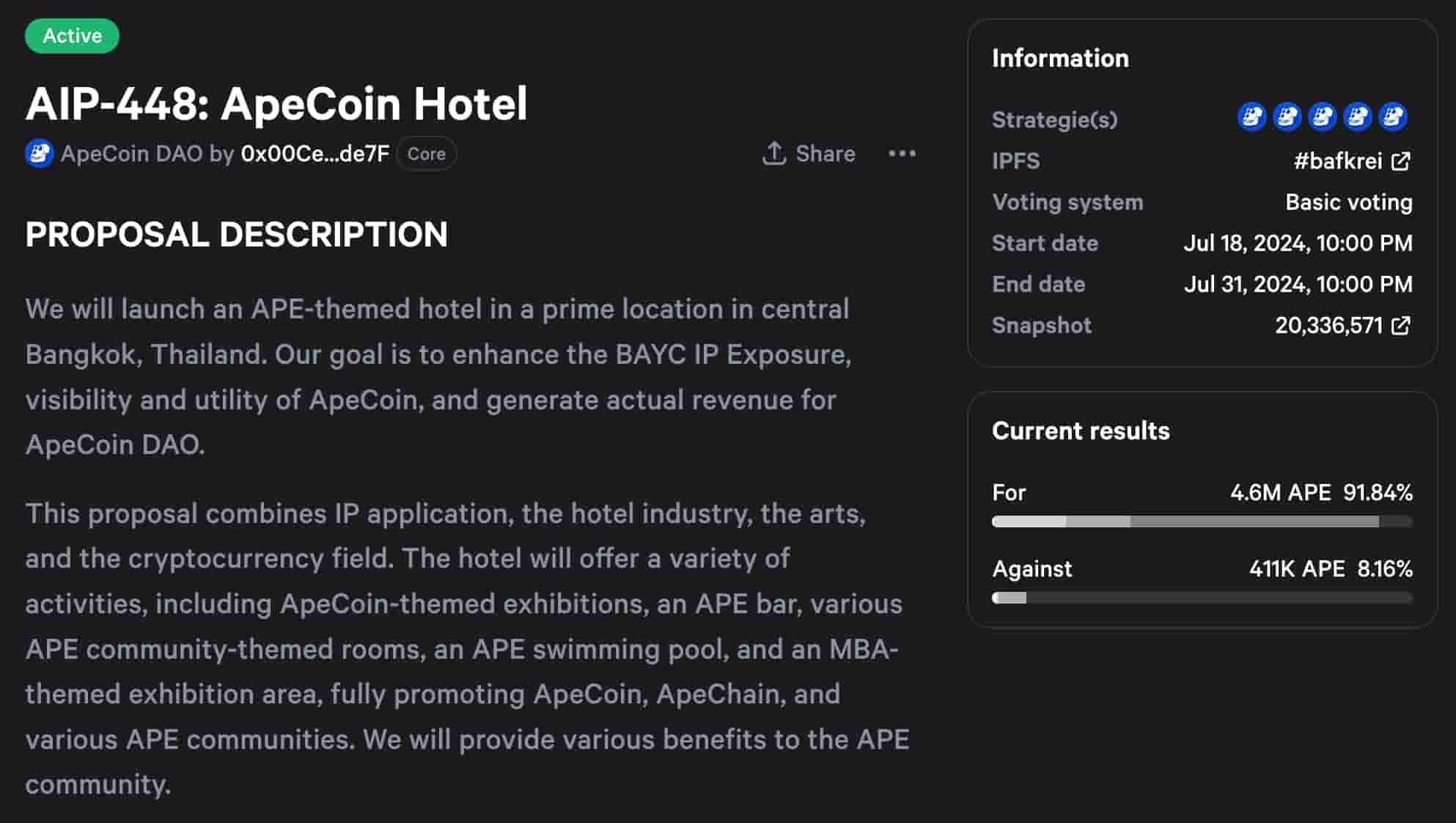Open the three-dots more options menu
The height and width of the screenshot is (823, 1456).
point(902,153)
